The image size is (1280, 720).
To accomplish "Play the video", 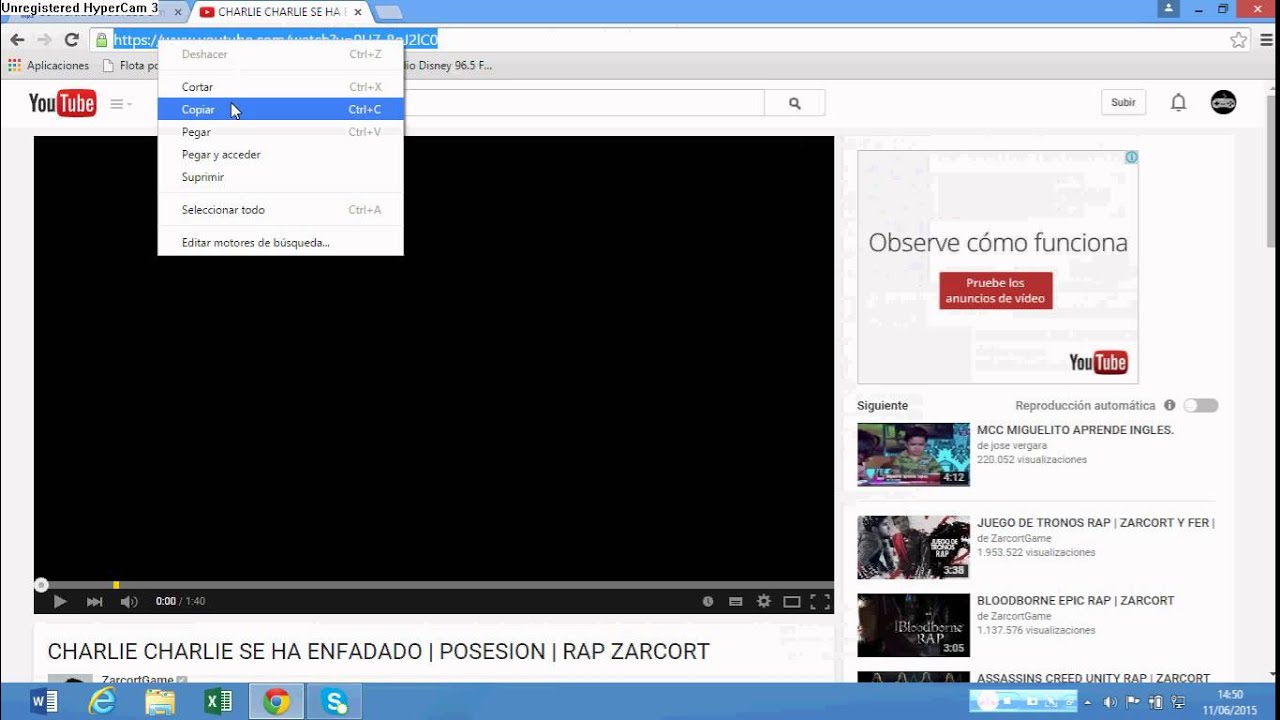I will pos(60,601).
